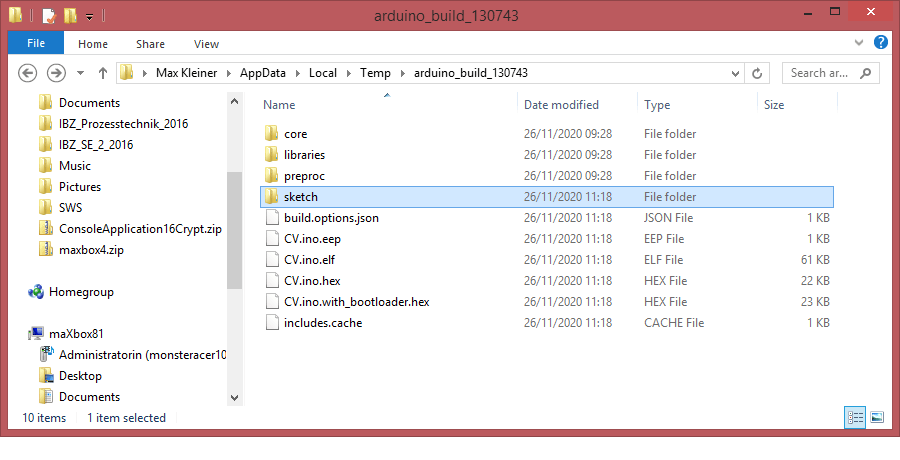This screenshot has width=900, height=460.
Task: Open Explorer Help question mark icon
Action: coord(881,43)
